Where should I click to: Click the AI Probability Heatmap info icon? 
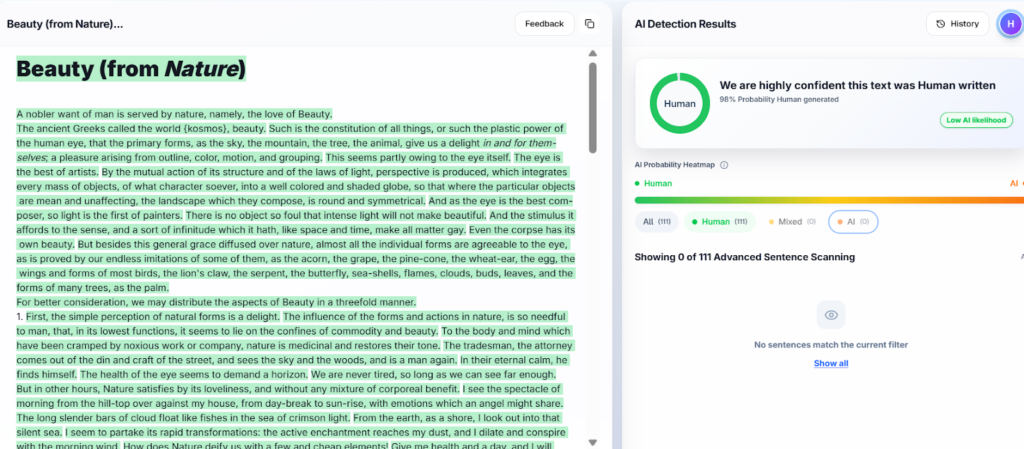pyautogui.click(x=724, y=165)
